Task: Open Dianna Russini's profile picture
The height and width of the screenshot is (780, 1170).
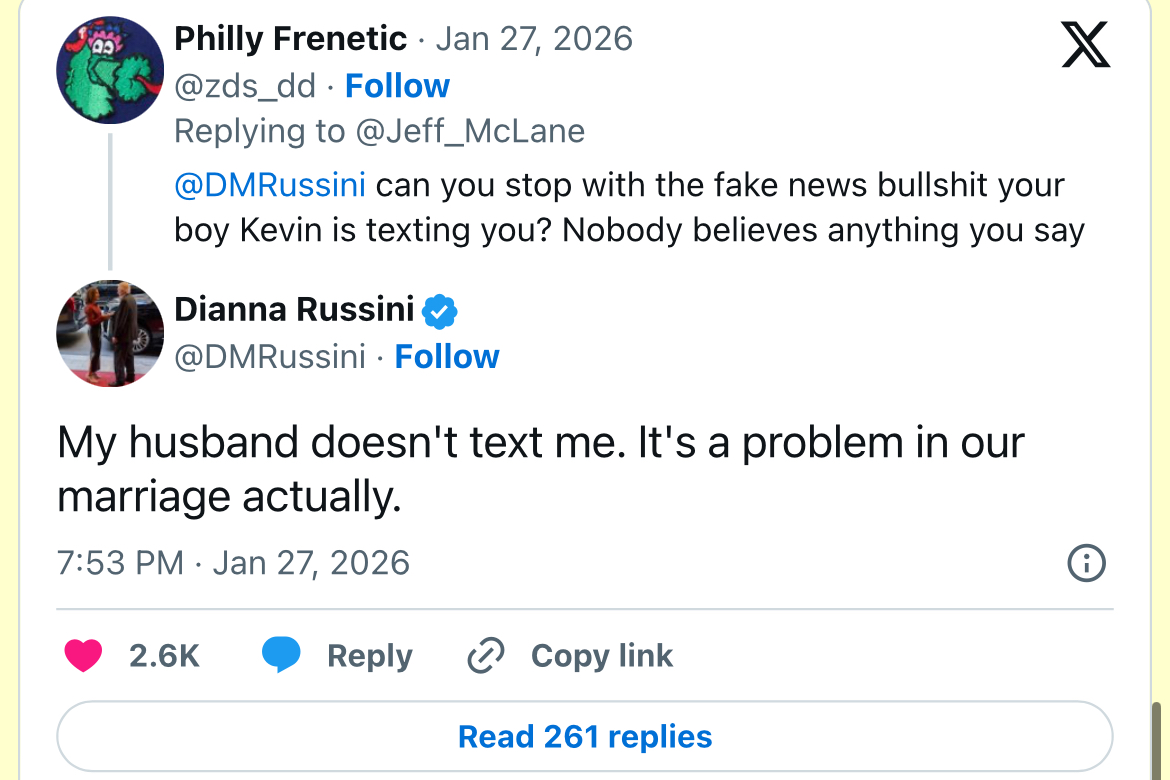Action: pyautogui.click(x=110, y=333)
